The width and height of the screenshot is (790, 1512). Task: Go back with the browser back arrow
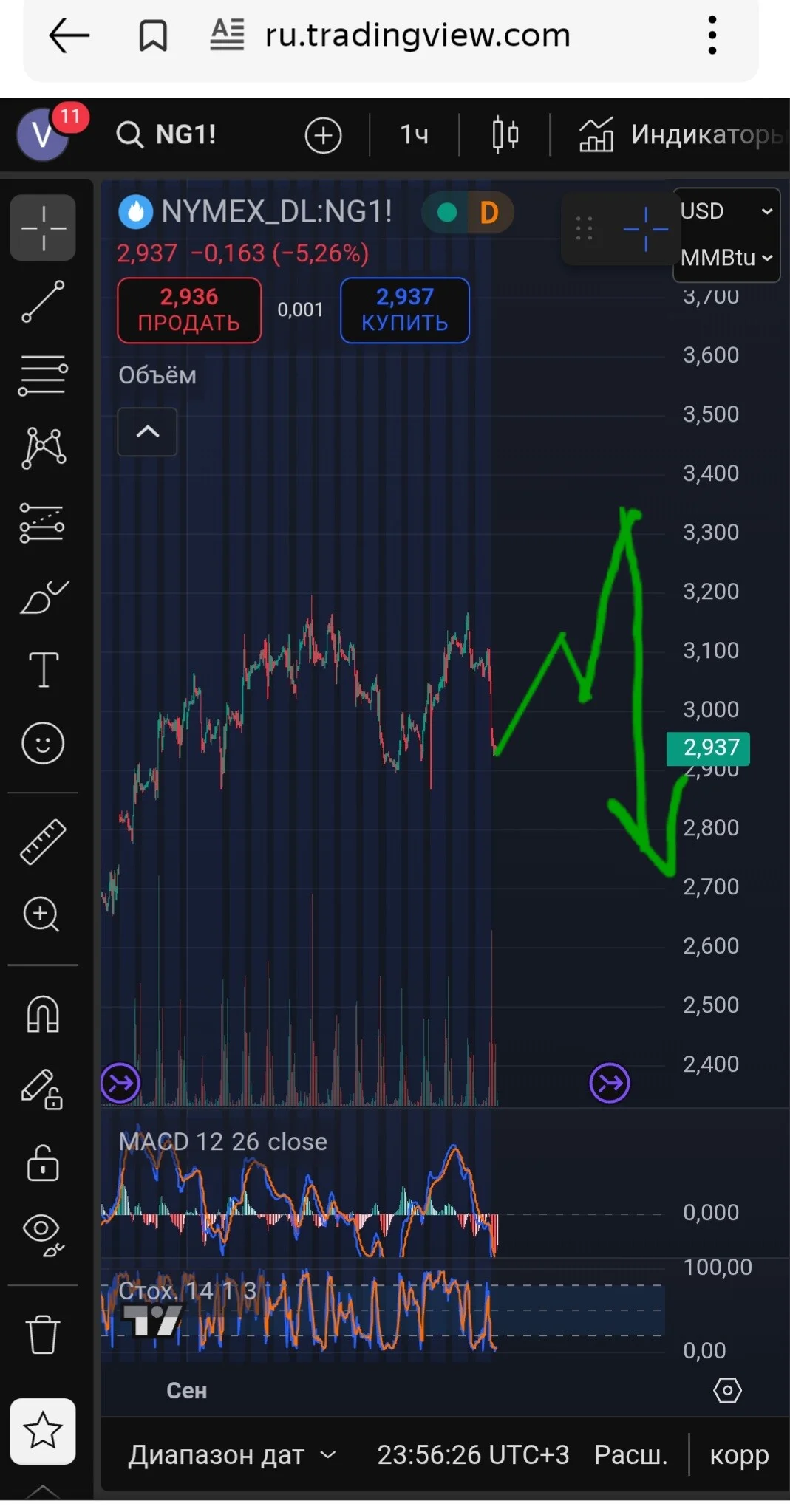(x=69, y=35)
